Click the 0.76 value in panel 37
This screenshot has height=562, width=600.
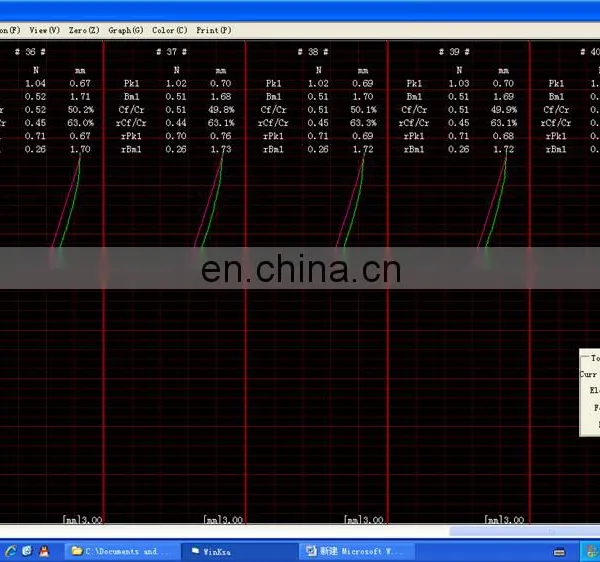point(221,136)
